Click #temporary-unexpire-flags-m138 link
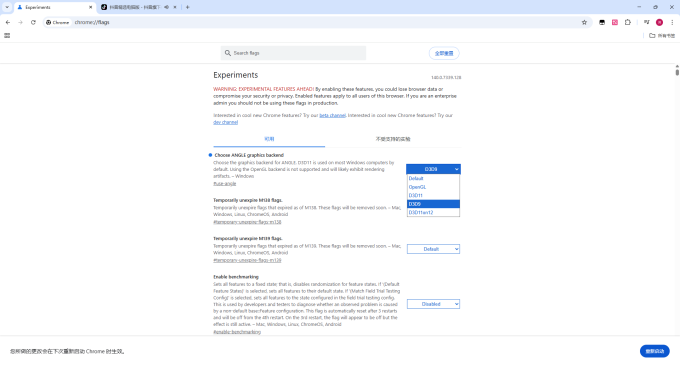Image resolution: width=680 pixels, height=366 pixels. (x=247, y=222)
